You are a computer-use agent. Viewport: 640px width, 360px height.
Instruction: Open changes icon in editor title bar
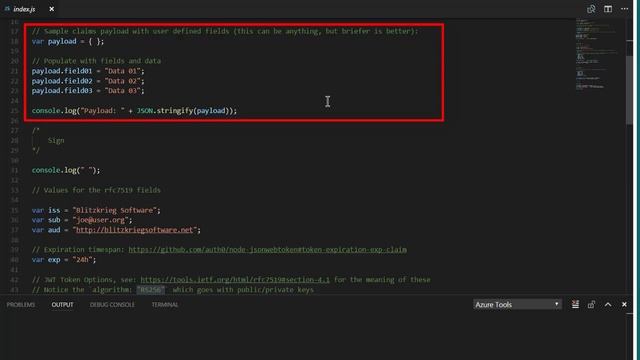coord(591,9)
